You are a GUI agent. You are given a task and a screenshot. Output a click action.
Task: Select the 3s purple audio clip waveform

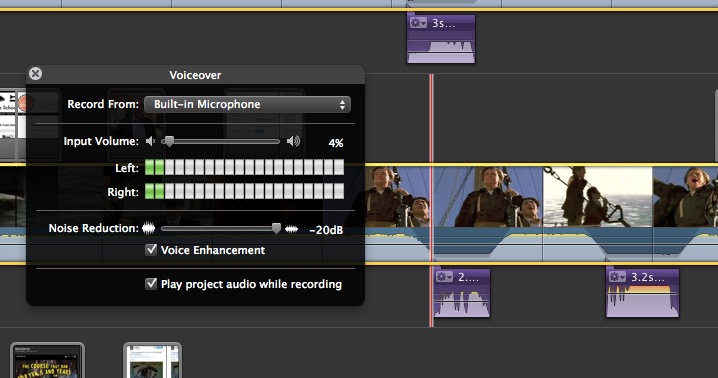[441, 51]
